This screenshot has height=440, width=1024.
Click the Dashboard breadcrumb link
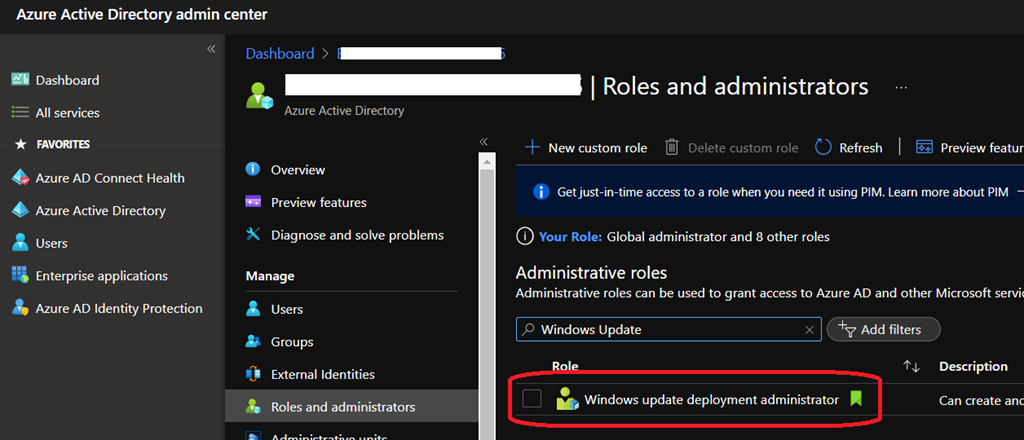pos(279,54)
